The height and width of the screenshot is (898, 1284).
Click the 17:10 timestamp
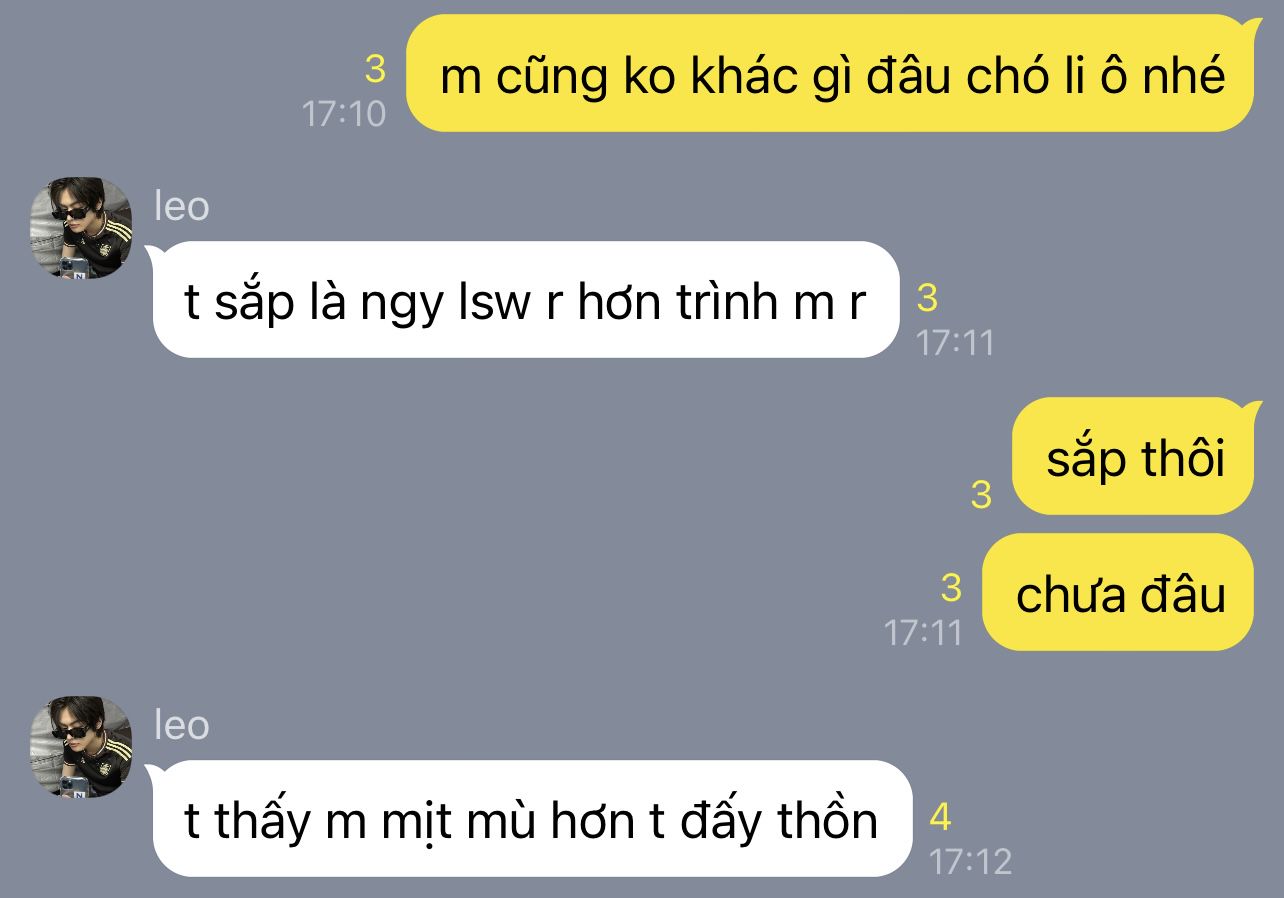pyautogui.click(x=344, y=113)
